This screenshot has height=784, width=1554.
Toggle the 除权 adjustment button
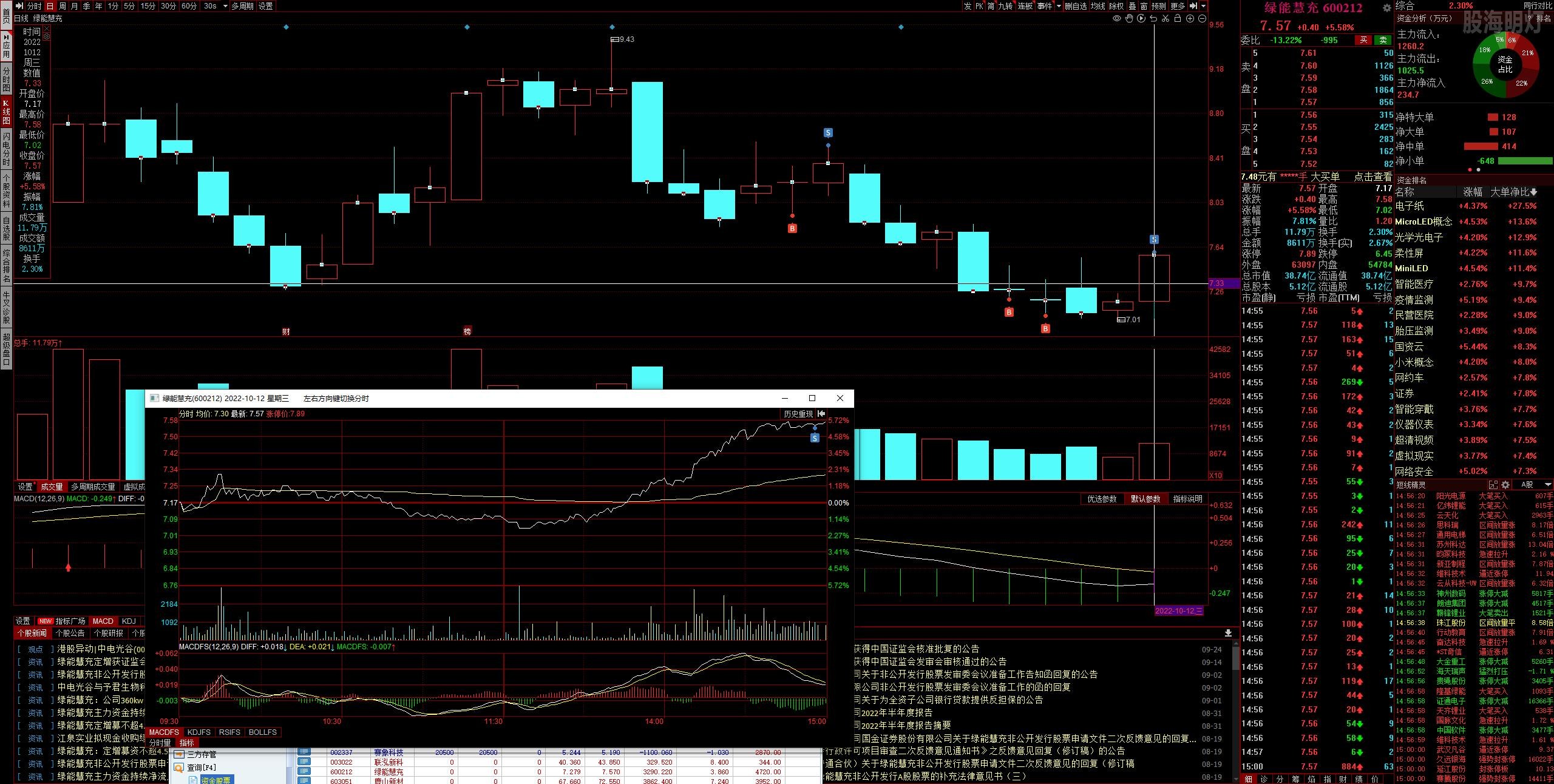click(x=1117, y=6)
